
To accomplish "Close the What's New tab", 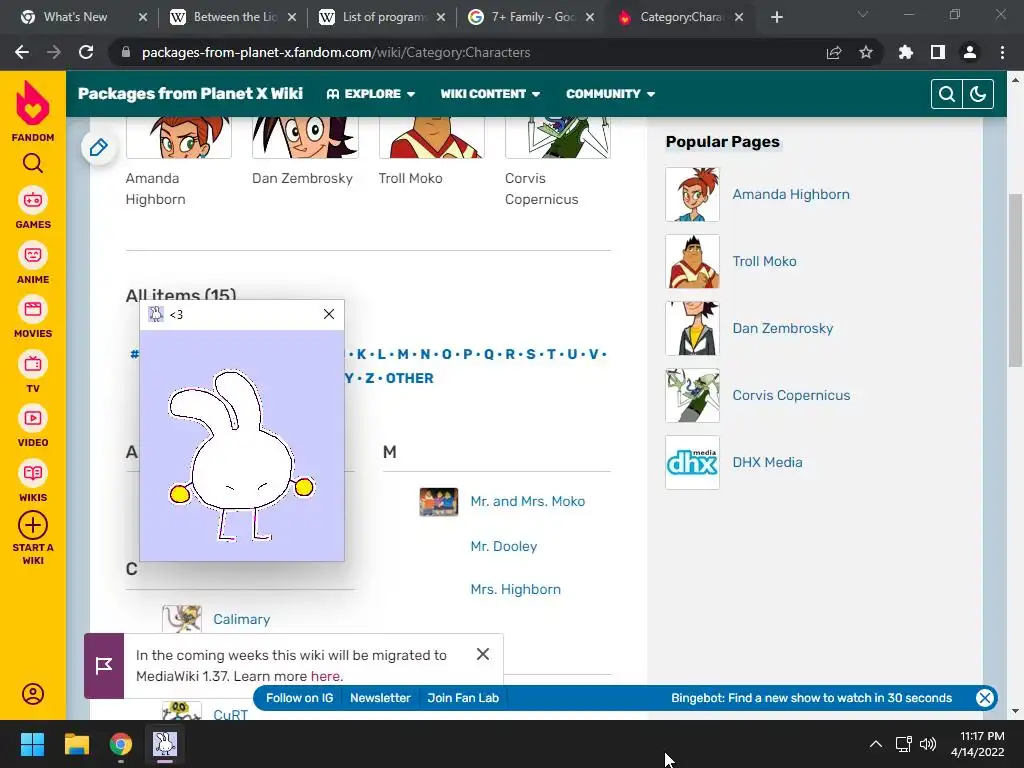I will coord(143,17).
